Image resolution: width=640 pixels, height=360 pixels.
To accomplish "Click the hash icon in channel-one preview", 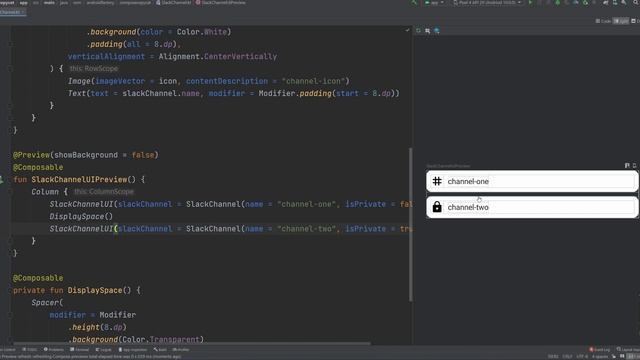I will coord(437,181).
